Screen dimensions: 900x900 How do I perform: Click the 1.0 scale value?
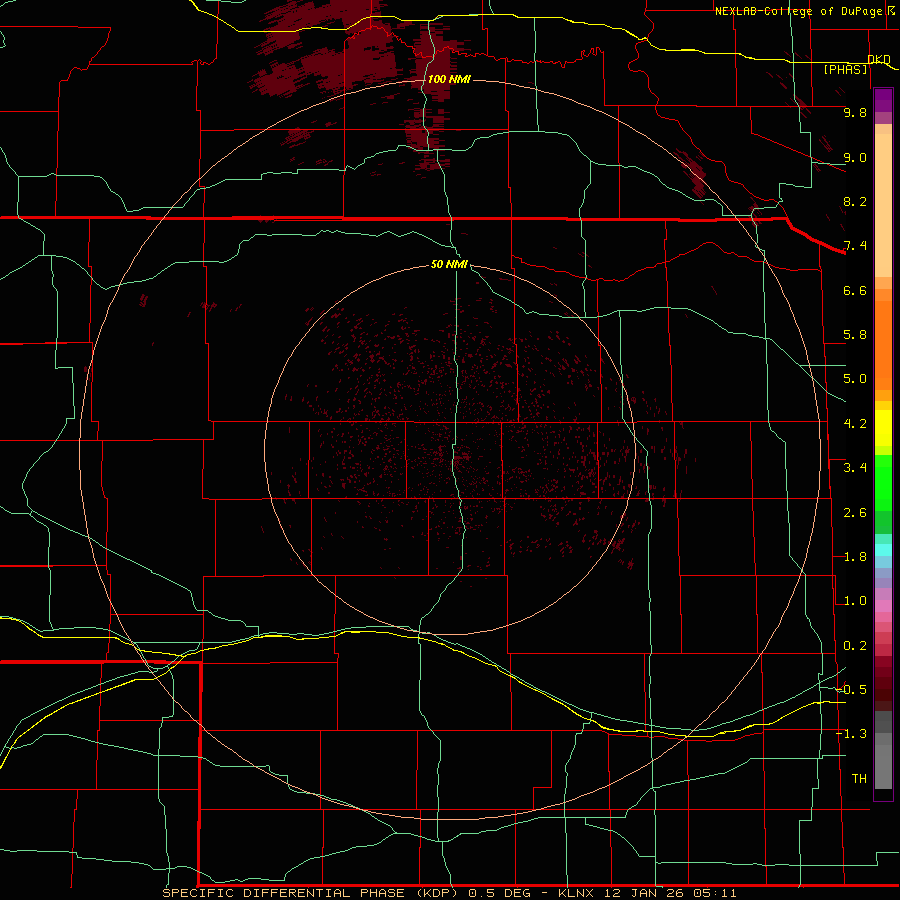(x=855, y=602)
